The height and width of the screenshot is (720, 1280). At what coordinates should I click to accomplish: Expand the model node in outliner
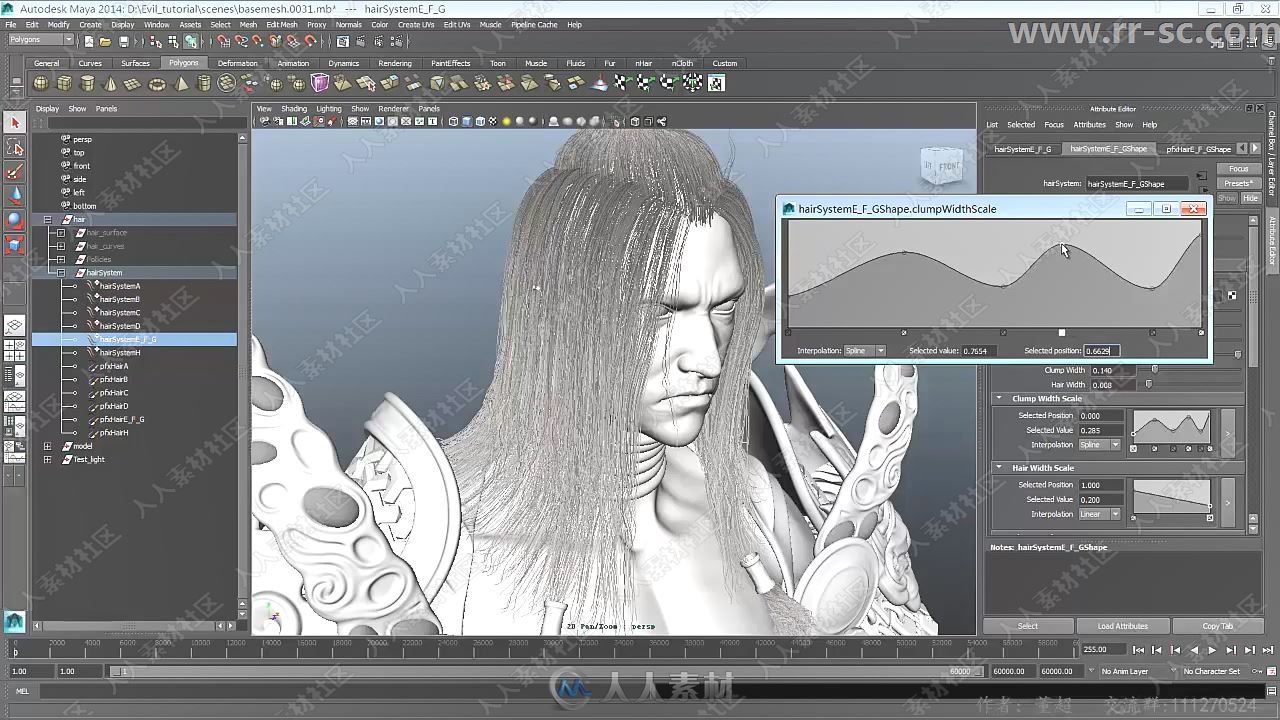pyautogui.click(x=47, y=446)
